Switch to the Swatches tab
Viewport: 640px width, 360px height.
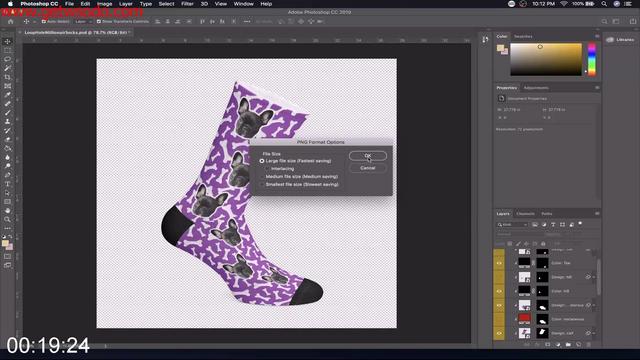(523, 36)
